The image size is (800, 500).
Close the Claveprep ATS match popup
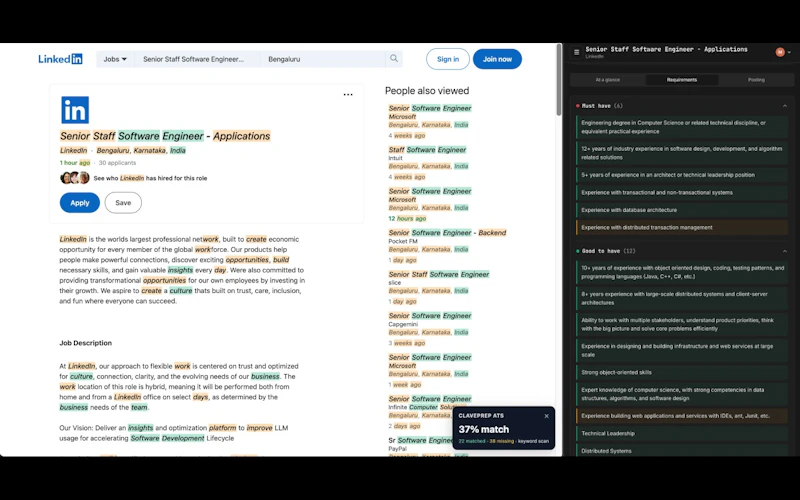coord(546,416)
